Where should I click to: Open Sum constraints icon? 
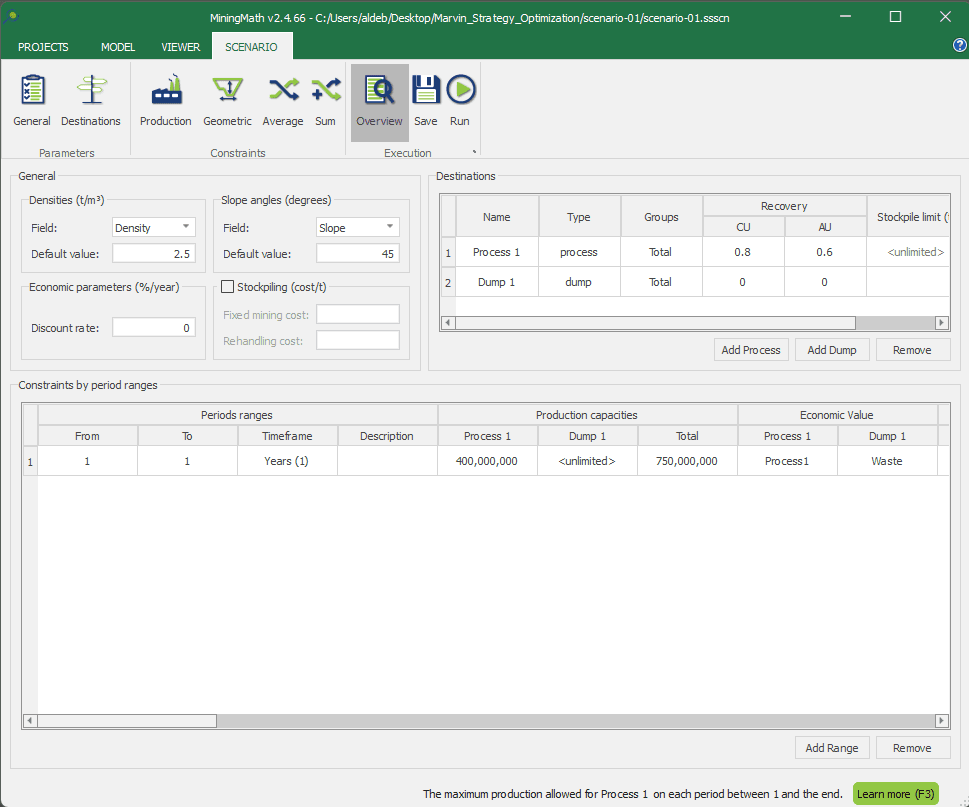[x=325, y=100]
